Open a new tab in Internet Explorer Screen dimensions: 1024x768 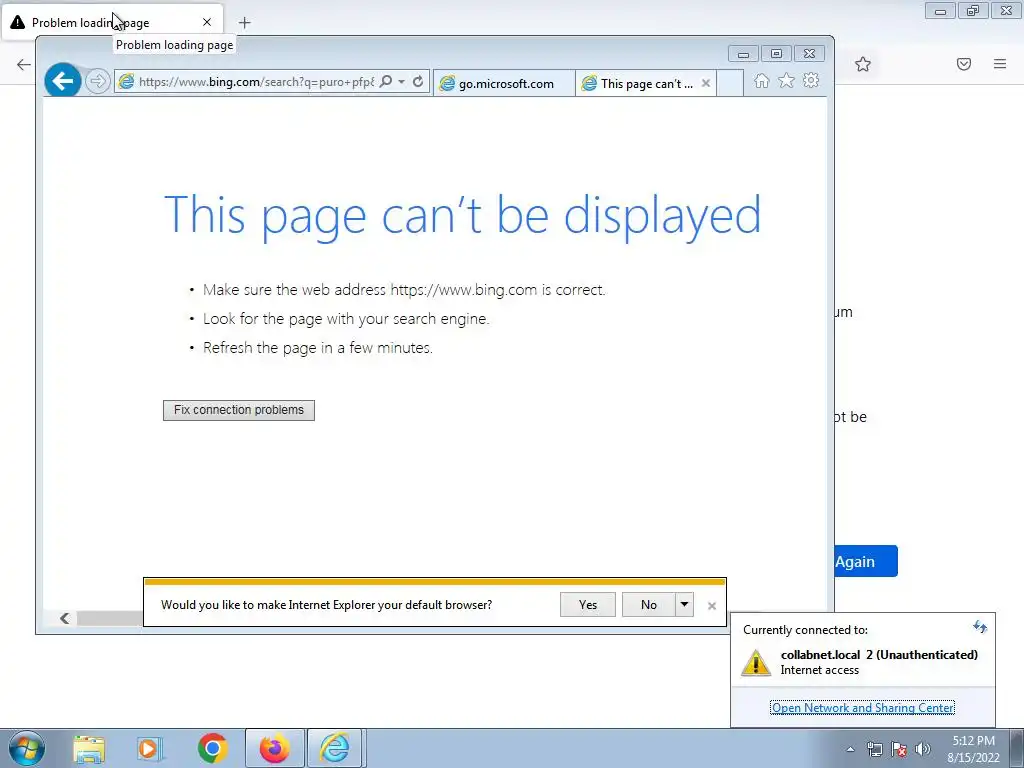730,84
